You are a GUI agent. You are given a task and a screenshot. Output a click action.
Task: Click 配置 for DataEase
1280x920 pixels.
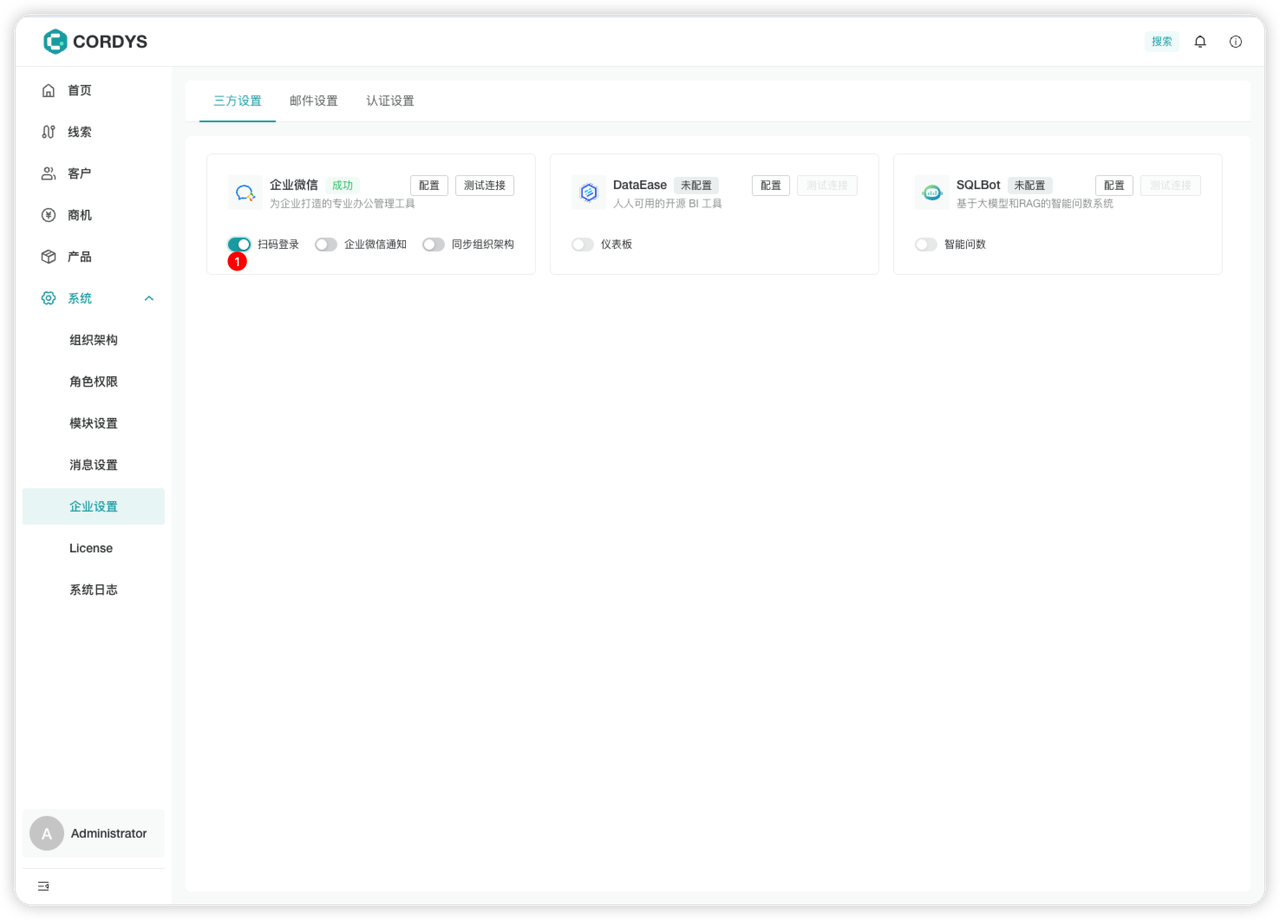[x=771, y=186]
